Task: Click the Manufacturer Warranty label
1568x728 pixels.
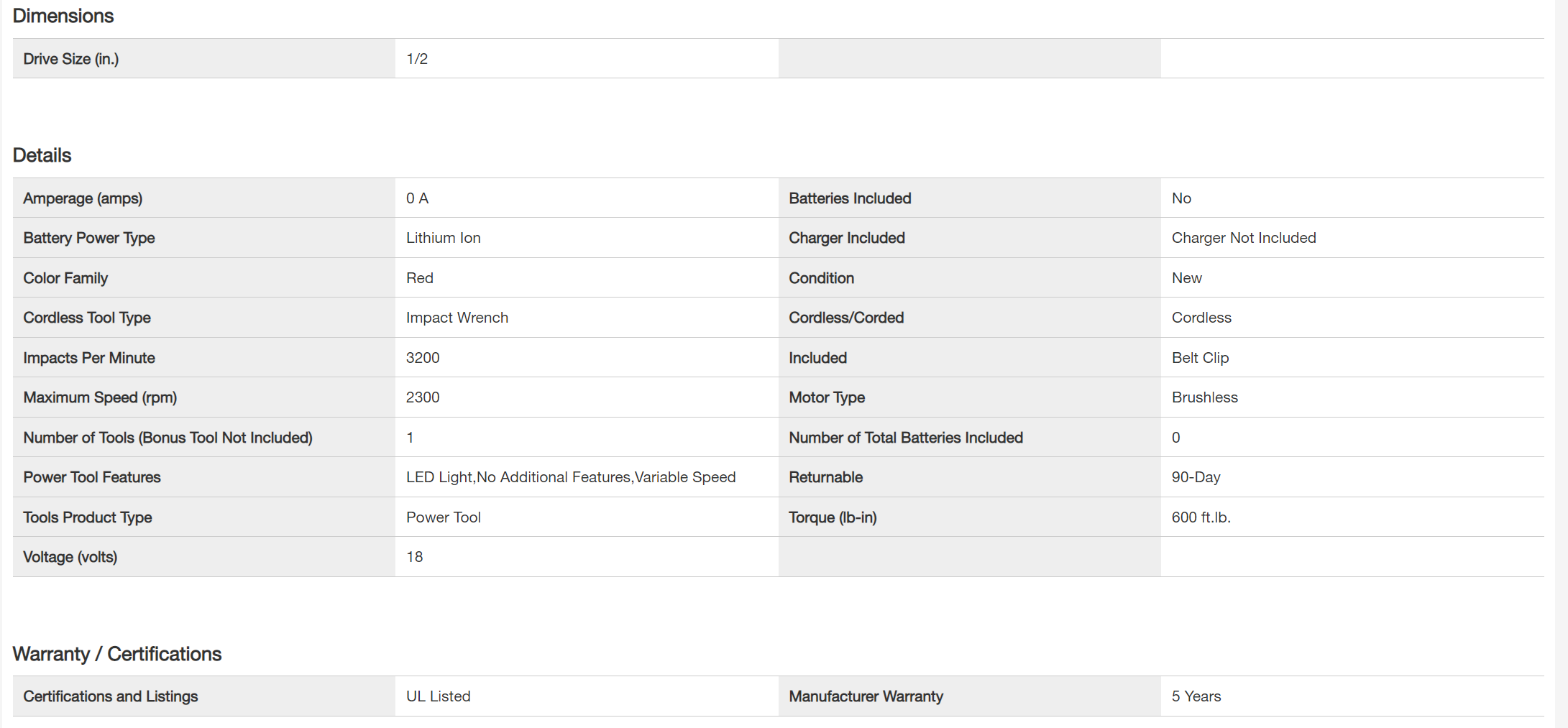Action: click(x=866, y=696)
